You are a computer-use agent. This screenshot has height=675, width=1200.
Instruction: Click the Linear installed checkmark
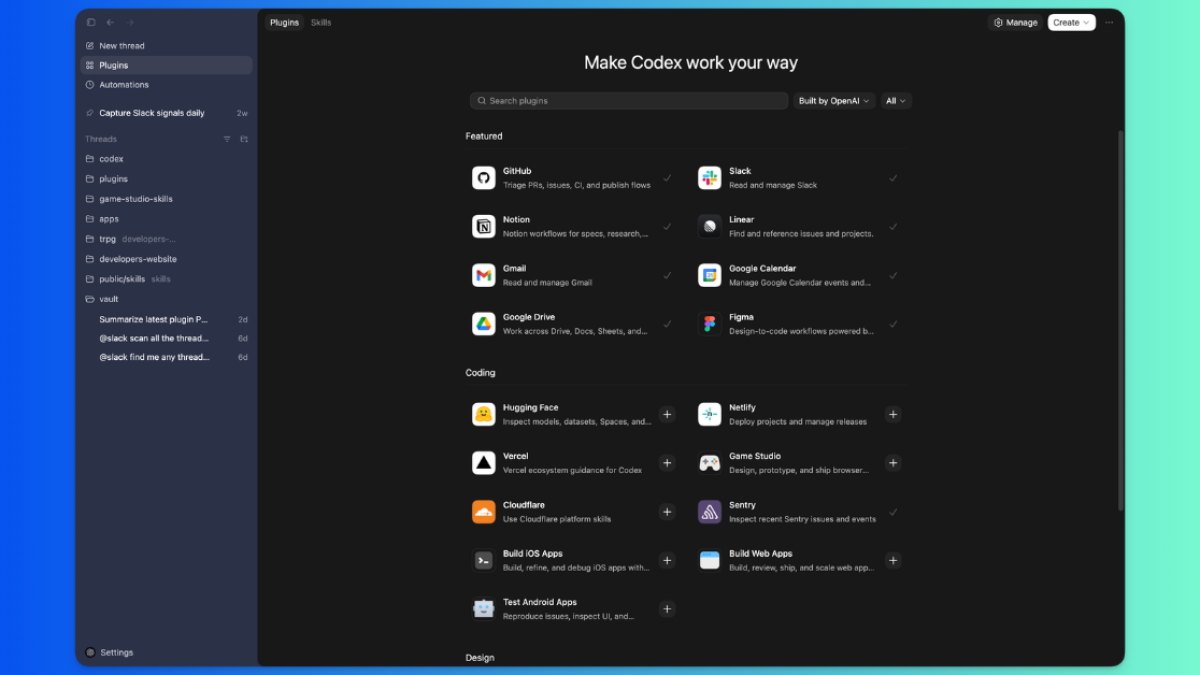pyautogui.click(x=893, y=226)
